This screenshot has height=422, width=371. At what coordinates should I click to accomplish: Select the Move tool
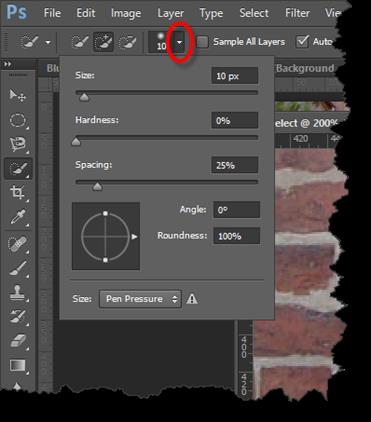[x=18, y=96]
